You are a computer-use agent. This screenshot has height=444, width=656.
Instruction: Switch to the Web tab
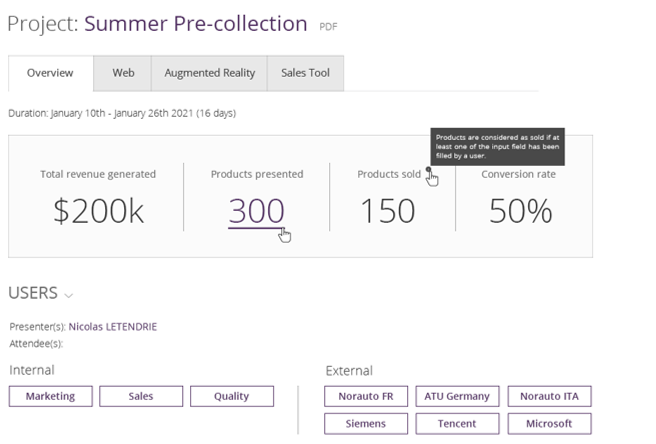pos(123,73)
